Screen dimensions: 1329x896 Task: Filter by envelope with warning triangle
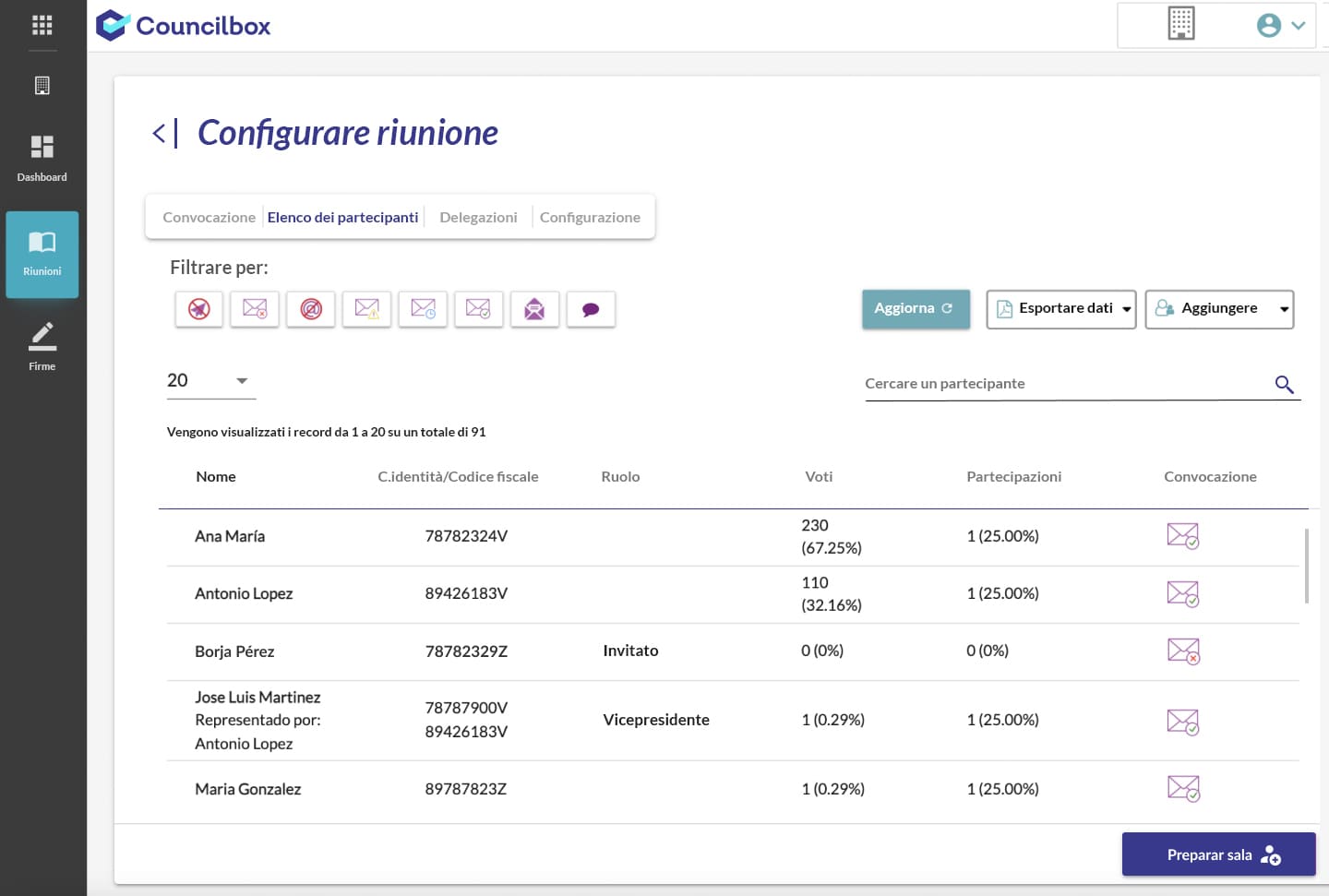(x=366, y=309)
